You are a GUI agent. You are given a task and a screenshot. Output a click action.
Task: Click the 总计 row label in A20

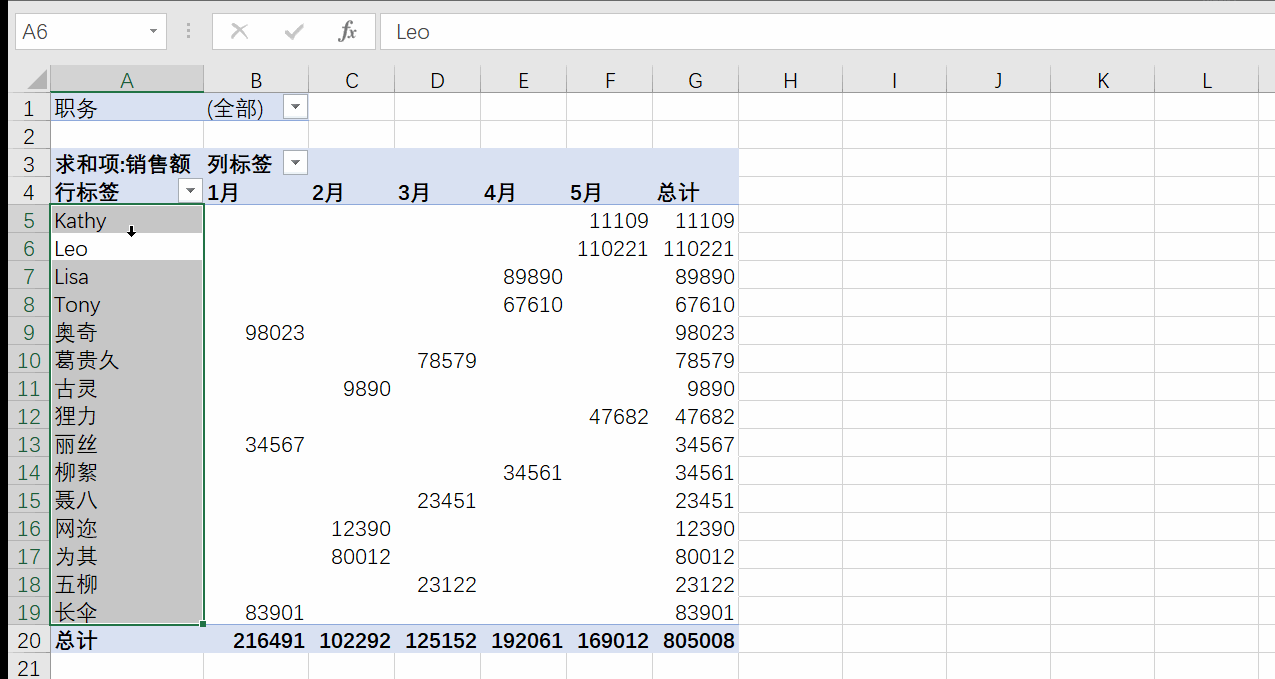[127, 640]
